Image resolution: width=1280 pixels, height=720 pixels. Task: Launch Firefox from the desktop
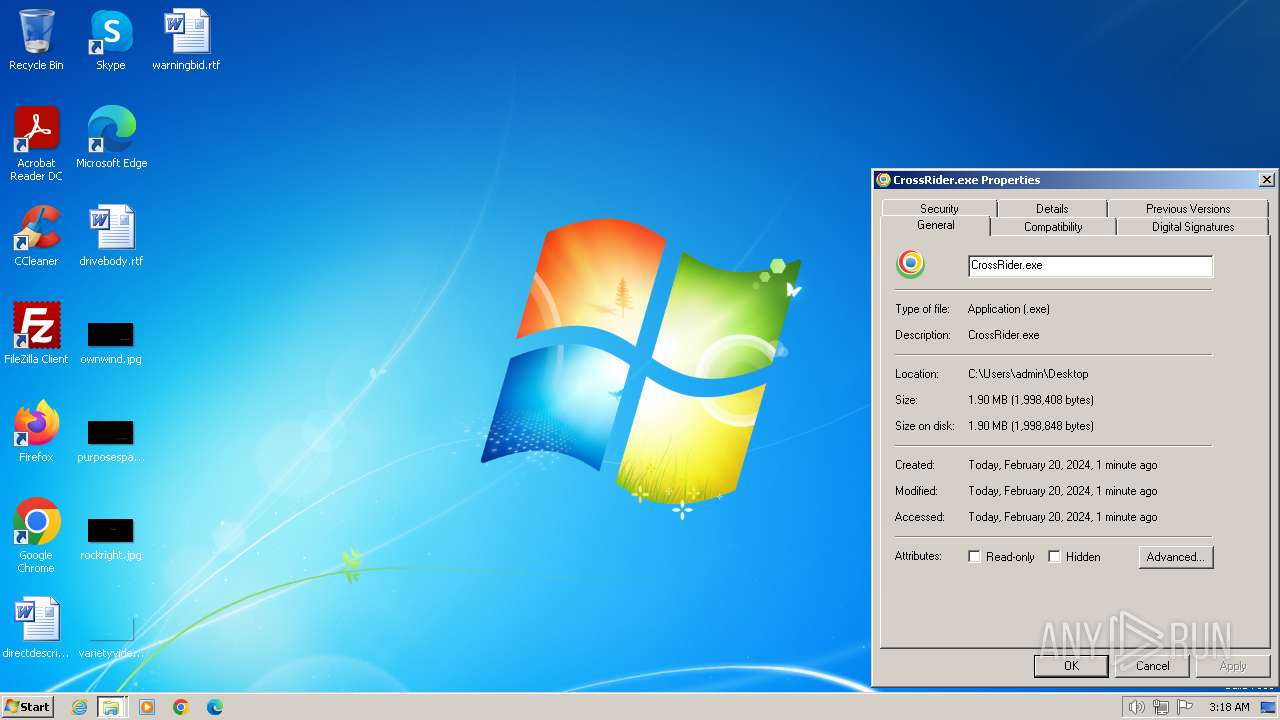[36, 432]
